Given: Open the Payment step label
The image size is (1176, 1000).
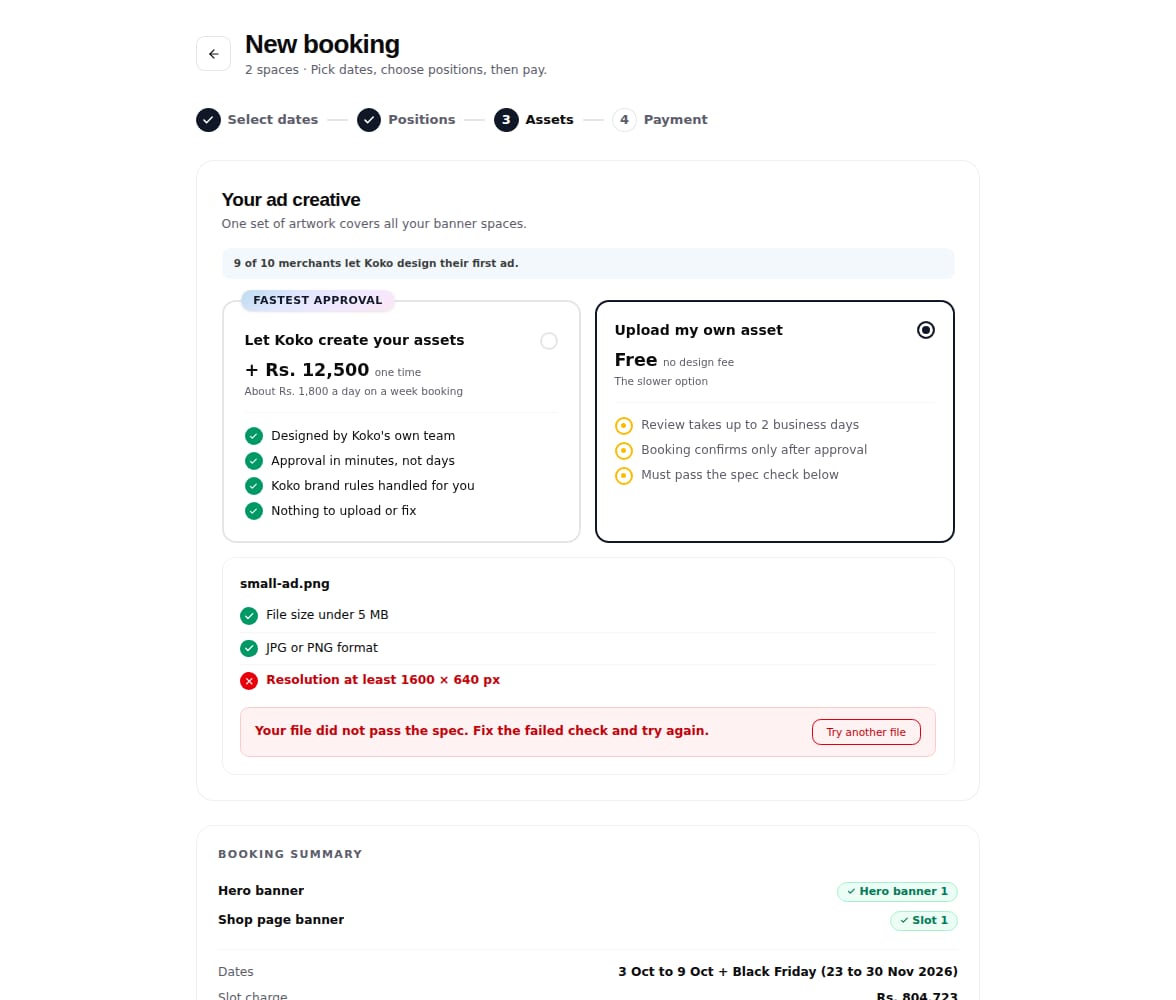Looking at the screenshot, I should point(675,120).
